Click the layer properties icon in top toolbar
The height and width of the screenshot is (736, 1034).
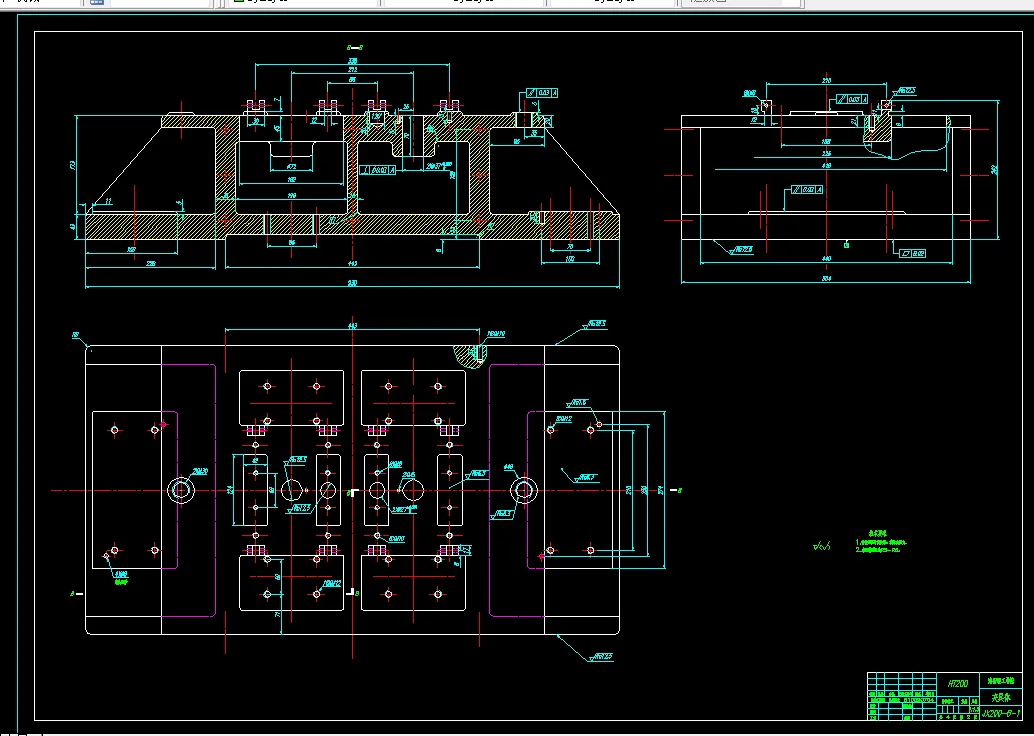pos(97,2)
